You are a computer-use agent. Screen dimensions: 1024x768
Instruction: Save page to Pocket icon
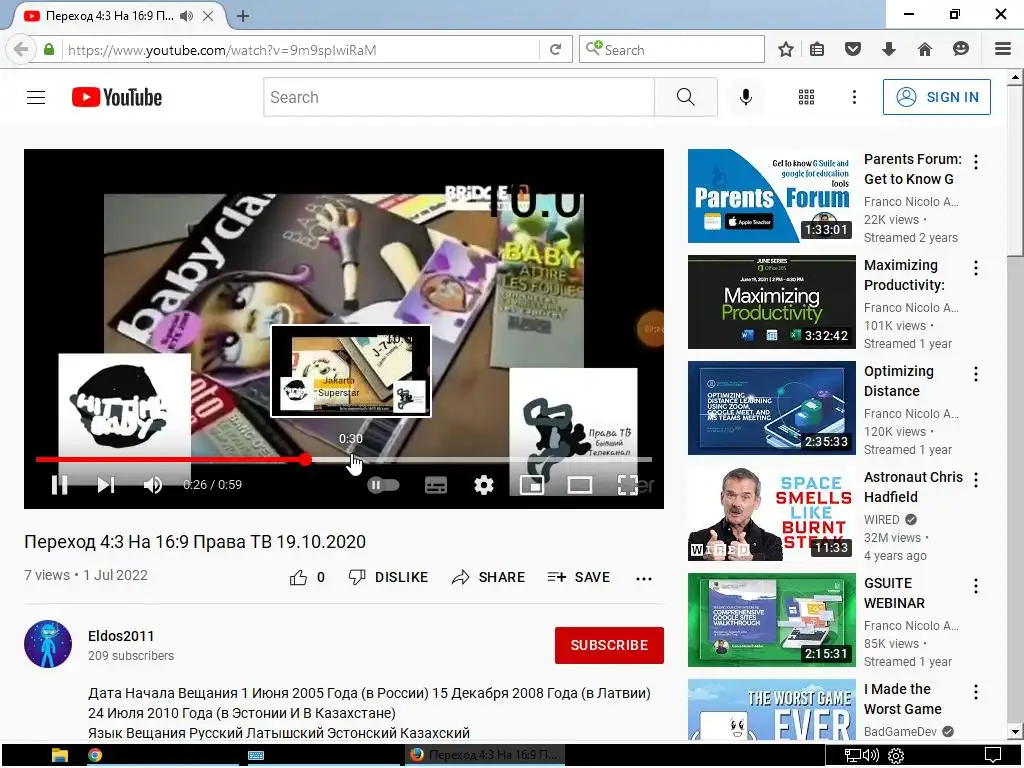point(853,49)
